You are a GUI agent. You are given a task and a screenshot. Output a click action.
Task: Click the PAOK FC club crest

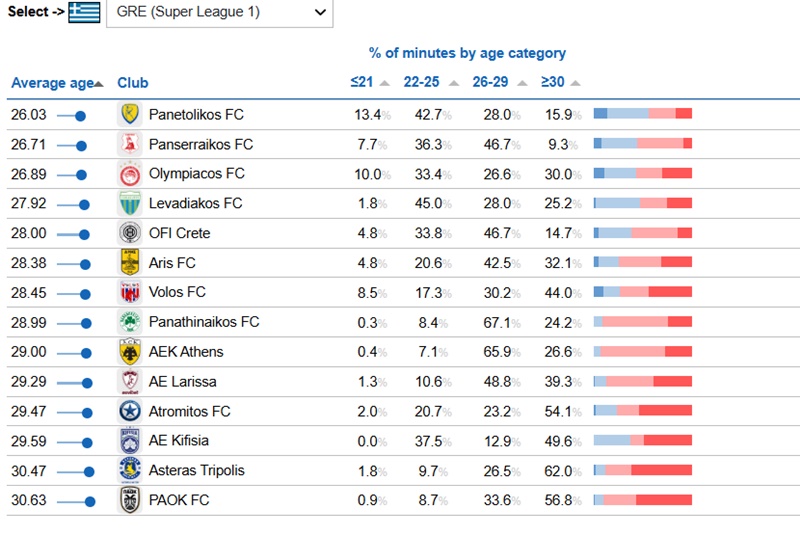[129, 500]
